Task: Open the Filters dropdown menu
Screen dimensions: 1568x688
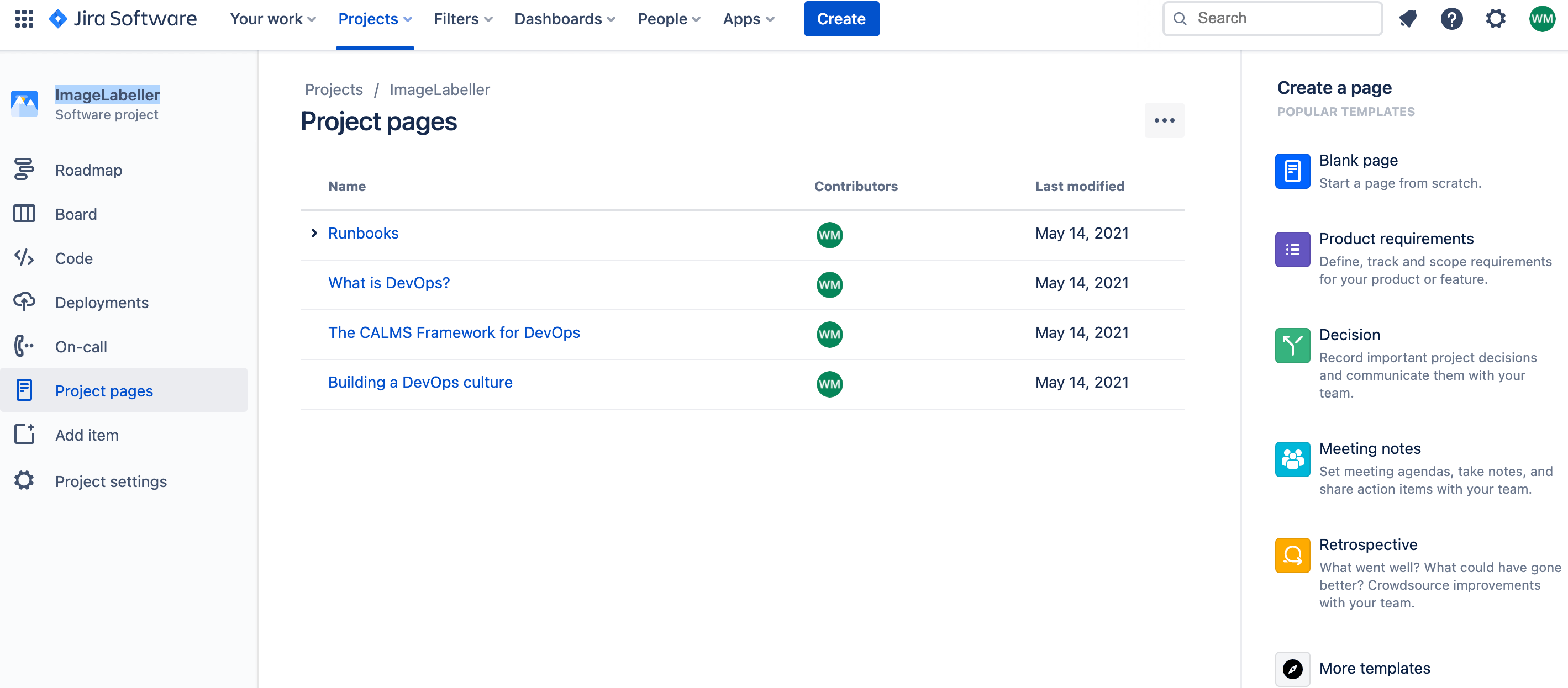Action: click(461, 18)
